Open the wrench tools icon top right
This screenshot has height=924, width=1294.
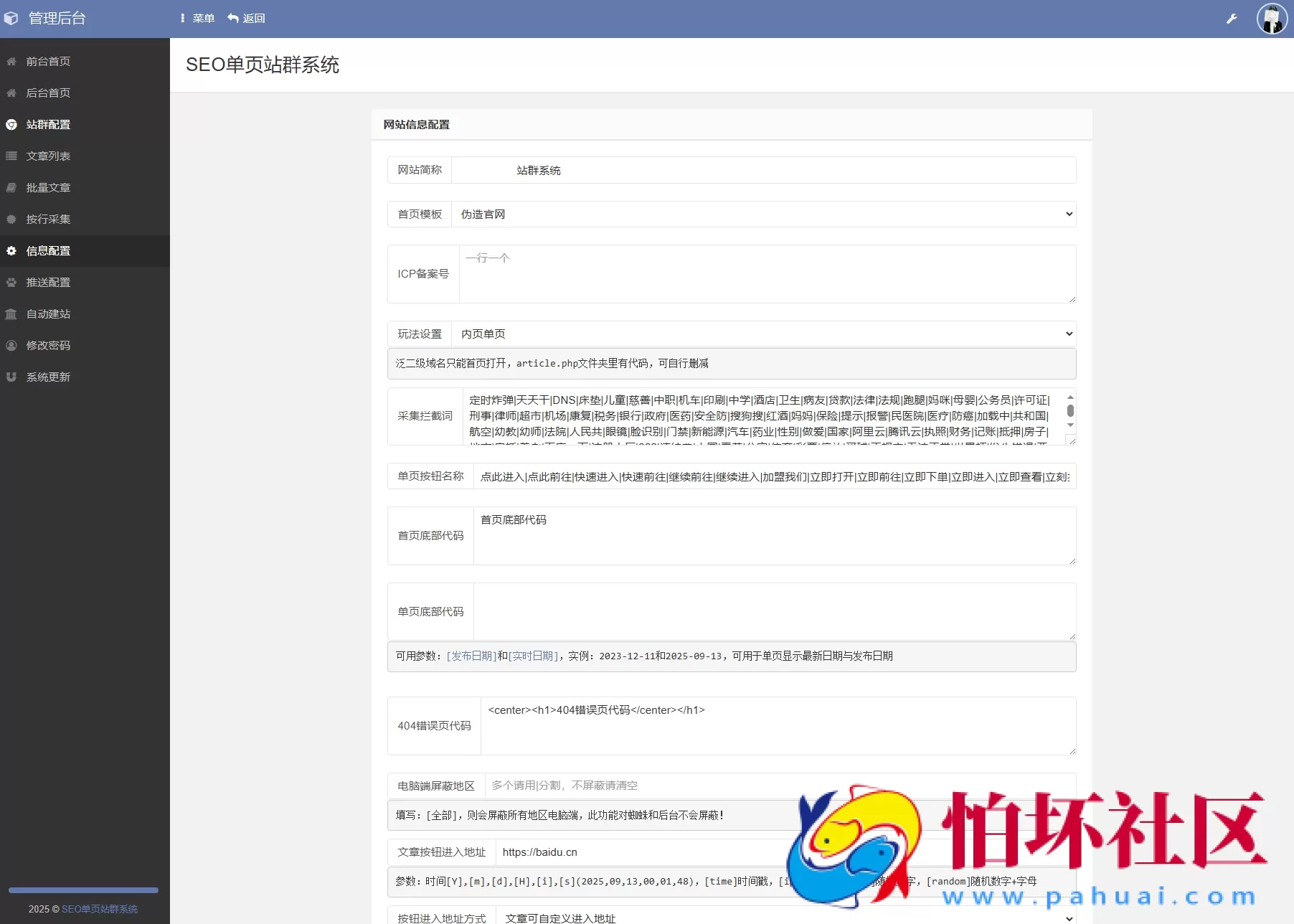pyautogui.click(x=1232, y=18)
